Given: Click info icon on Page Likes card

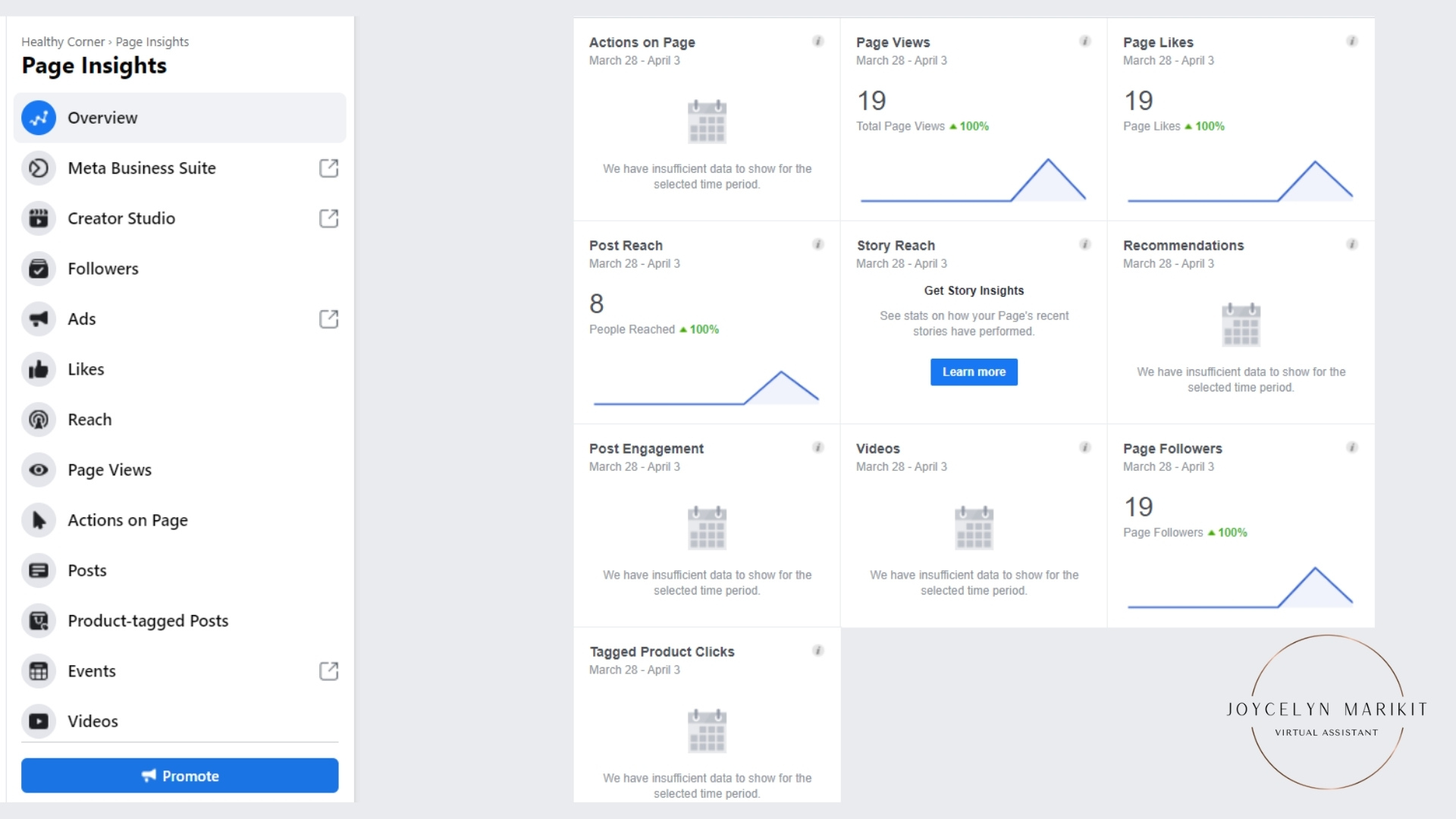Looking at the screenshot, I should [x=1352, y=41].
